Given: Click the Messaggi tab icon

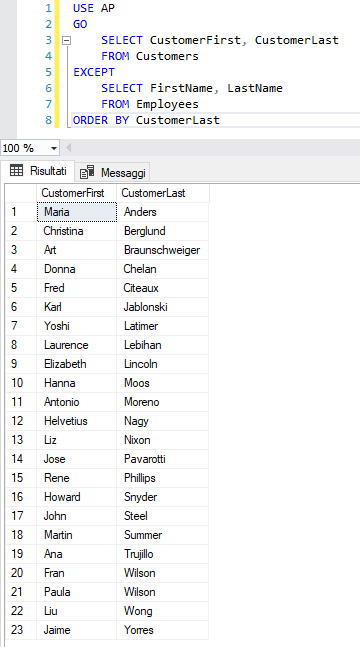Looking at the screenshot, I should (87, 172).
